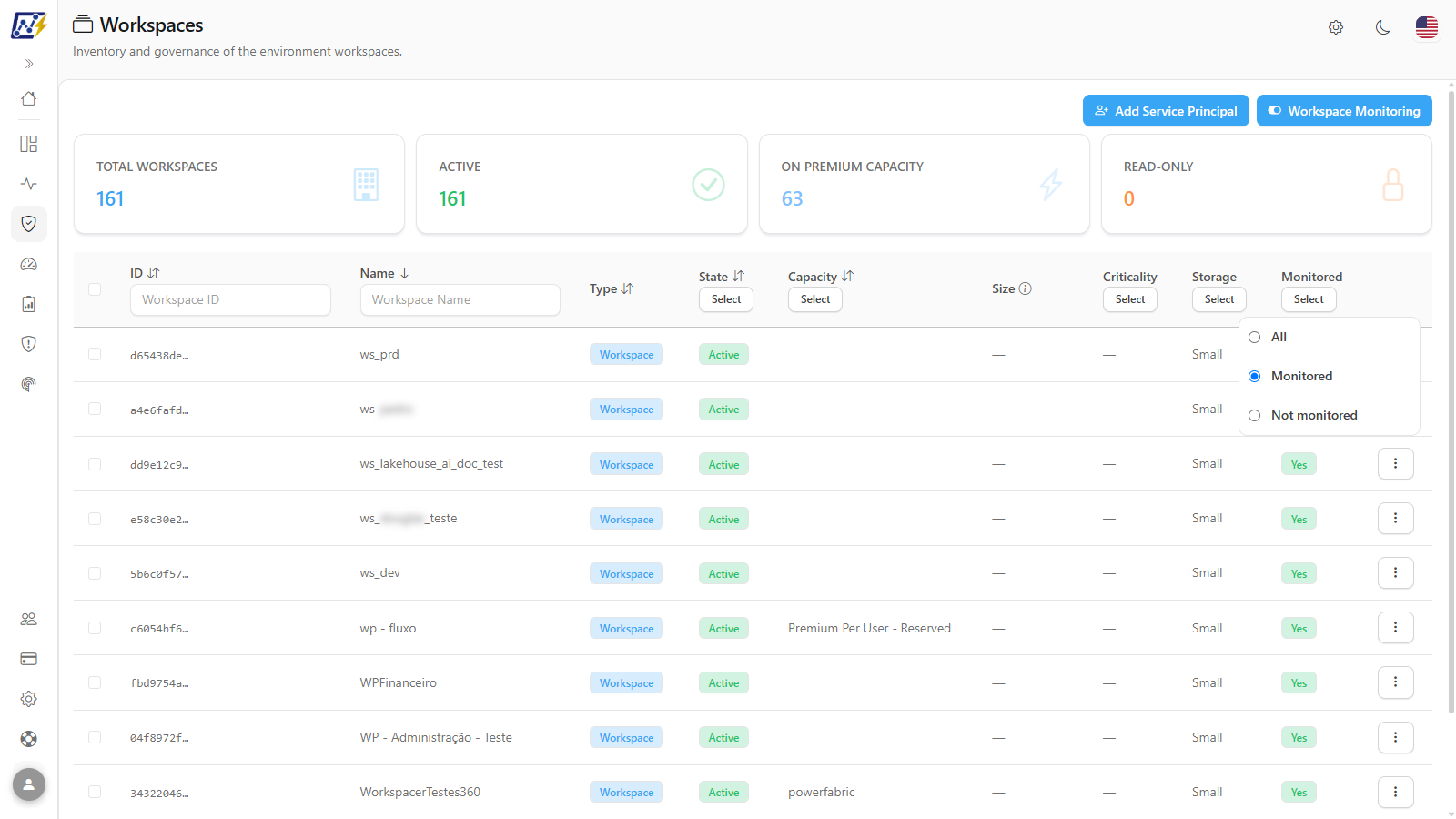The width and height of the screenshot is (1456, 819).
Task: Open the Criticality filter Select dropdown
Action: [1130, 299]
